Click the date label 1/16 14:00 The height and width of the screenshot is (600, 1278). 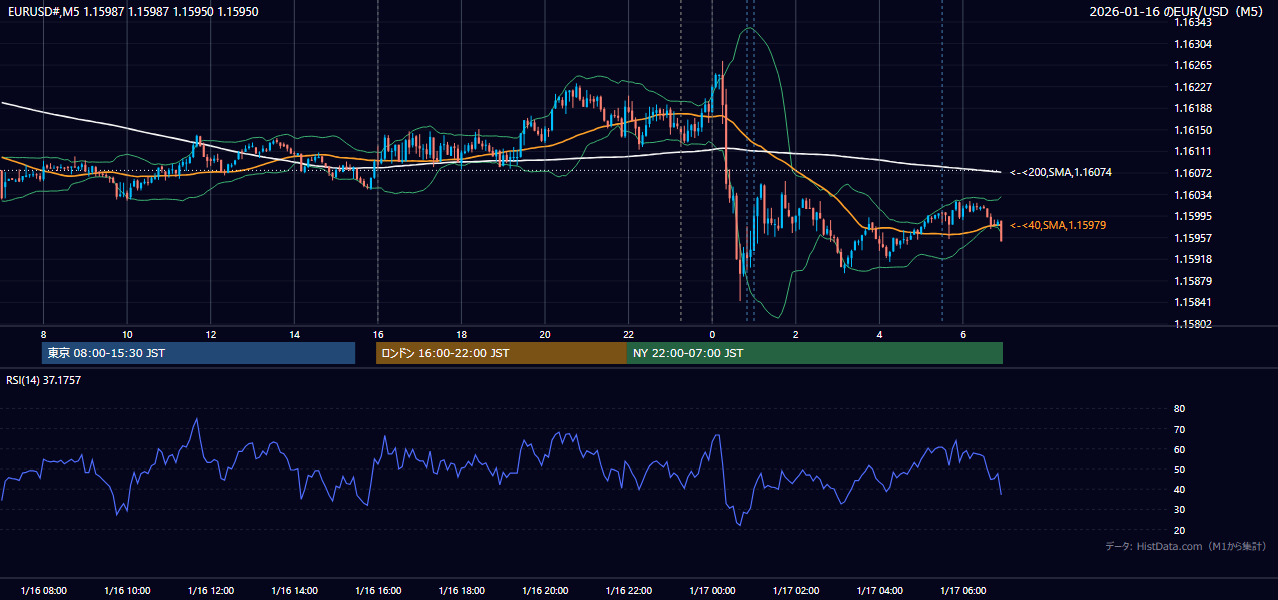point(294,591)
